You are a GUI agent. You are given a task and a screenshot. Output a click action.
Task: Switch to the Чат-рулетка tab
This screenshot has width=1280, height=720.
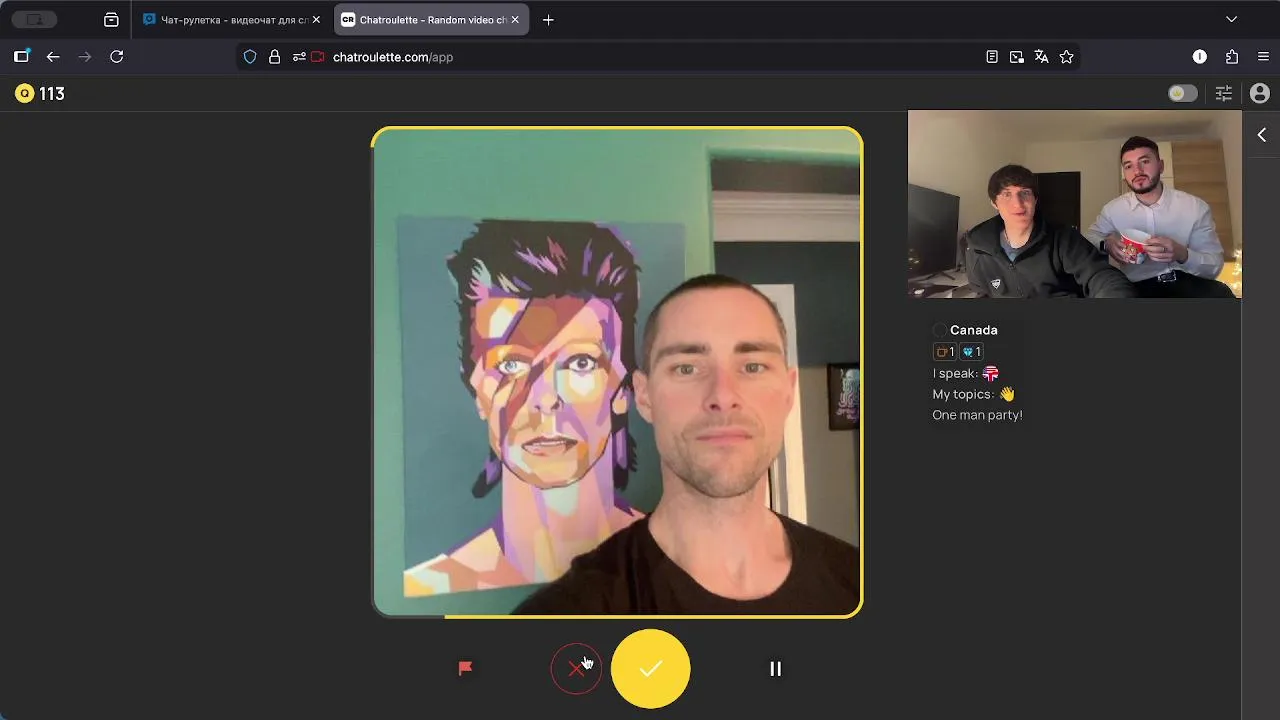231,20
